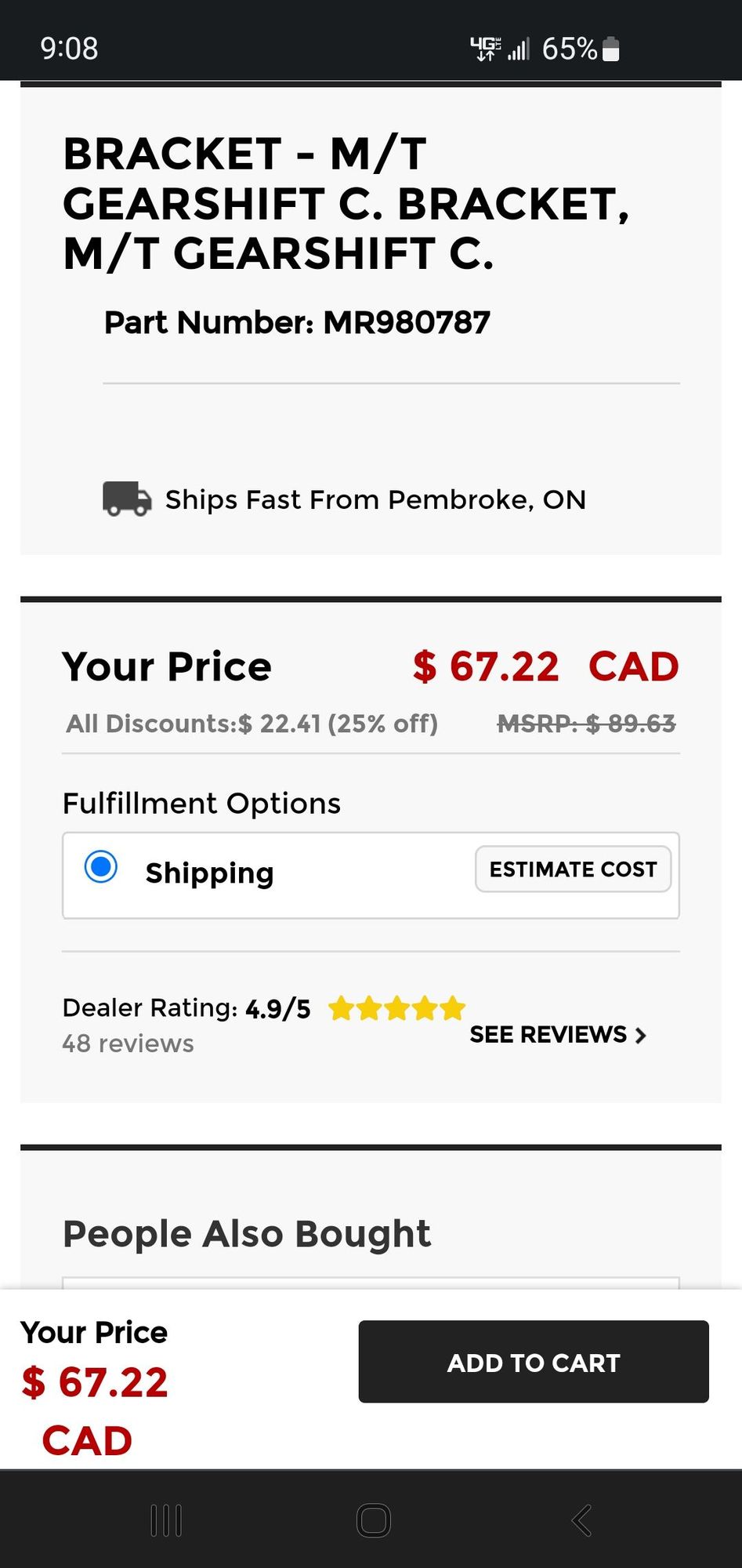Tap the five-star dealer rating icons
The image size is (742, 1568).
coord(397,1008)
